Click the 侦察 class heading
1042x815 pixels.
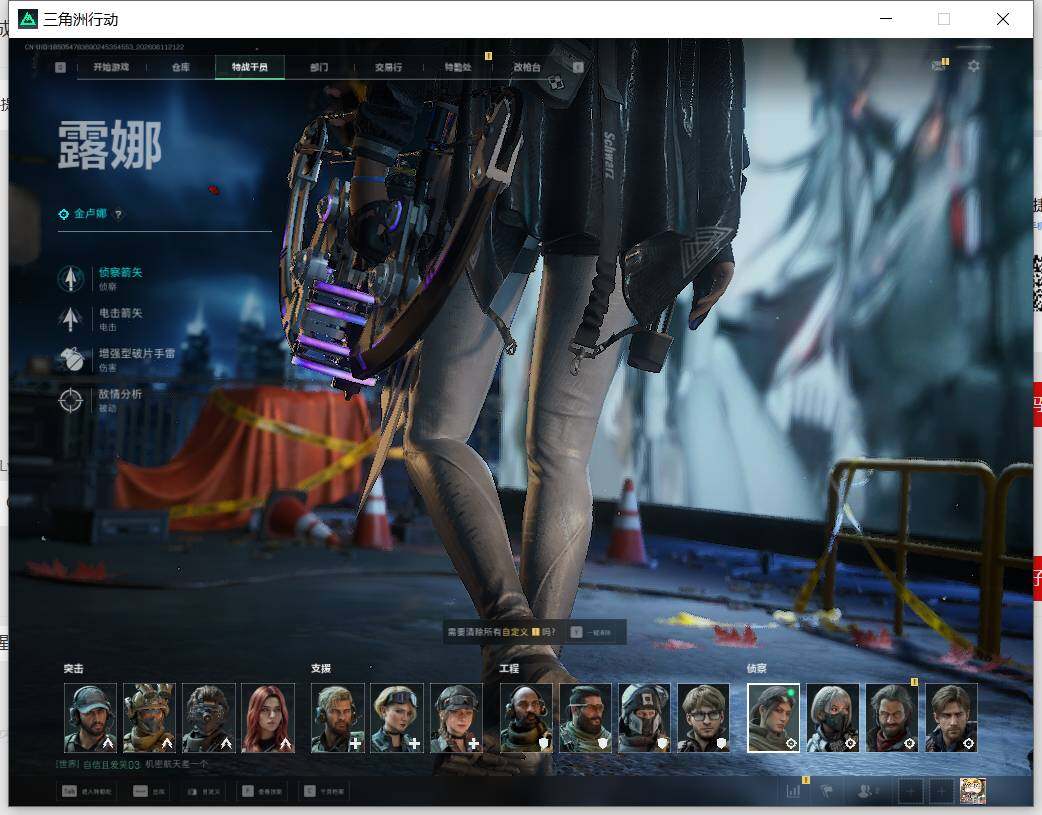tap(757, 669)
